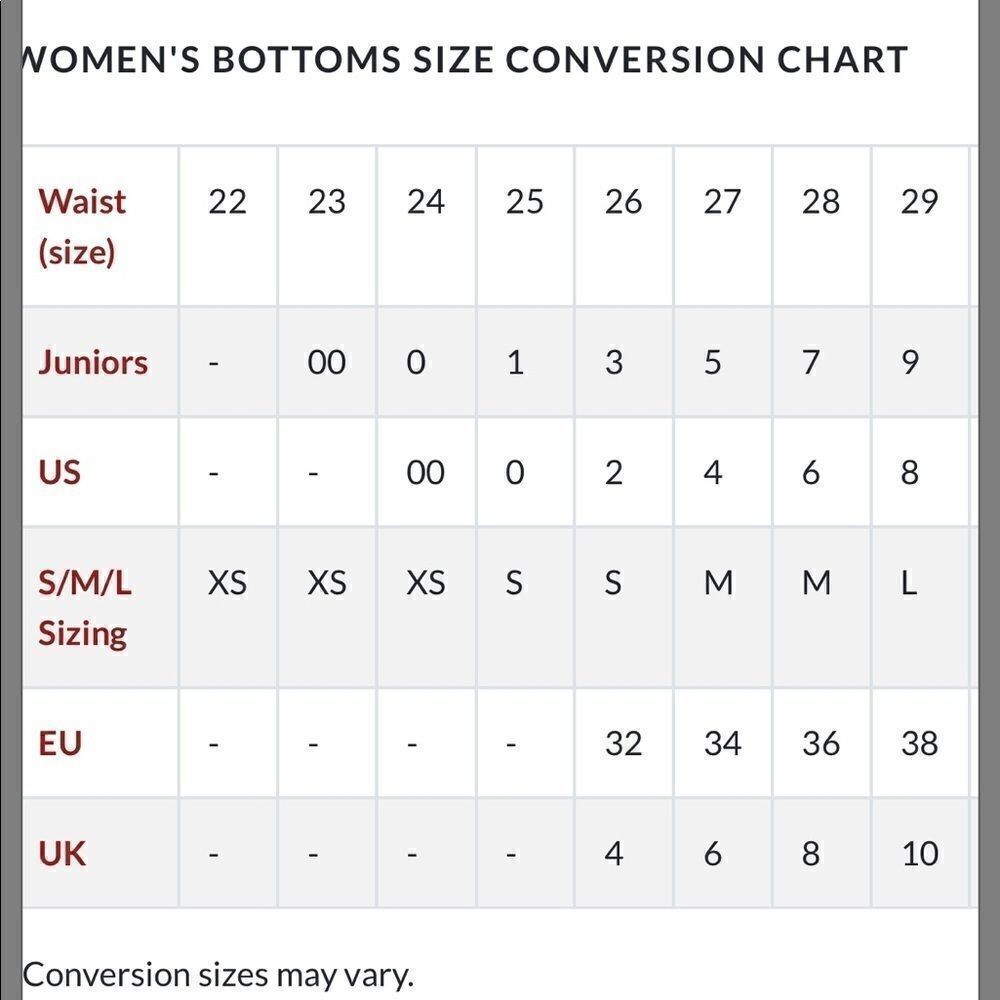1000x1000 pixels.
Task: Click US size 00 cell
Action: tap(425, 473)
